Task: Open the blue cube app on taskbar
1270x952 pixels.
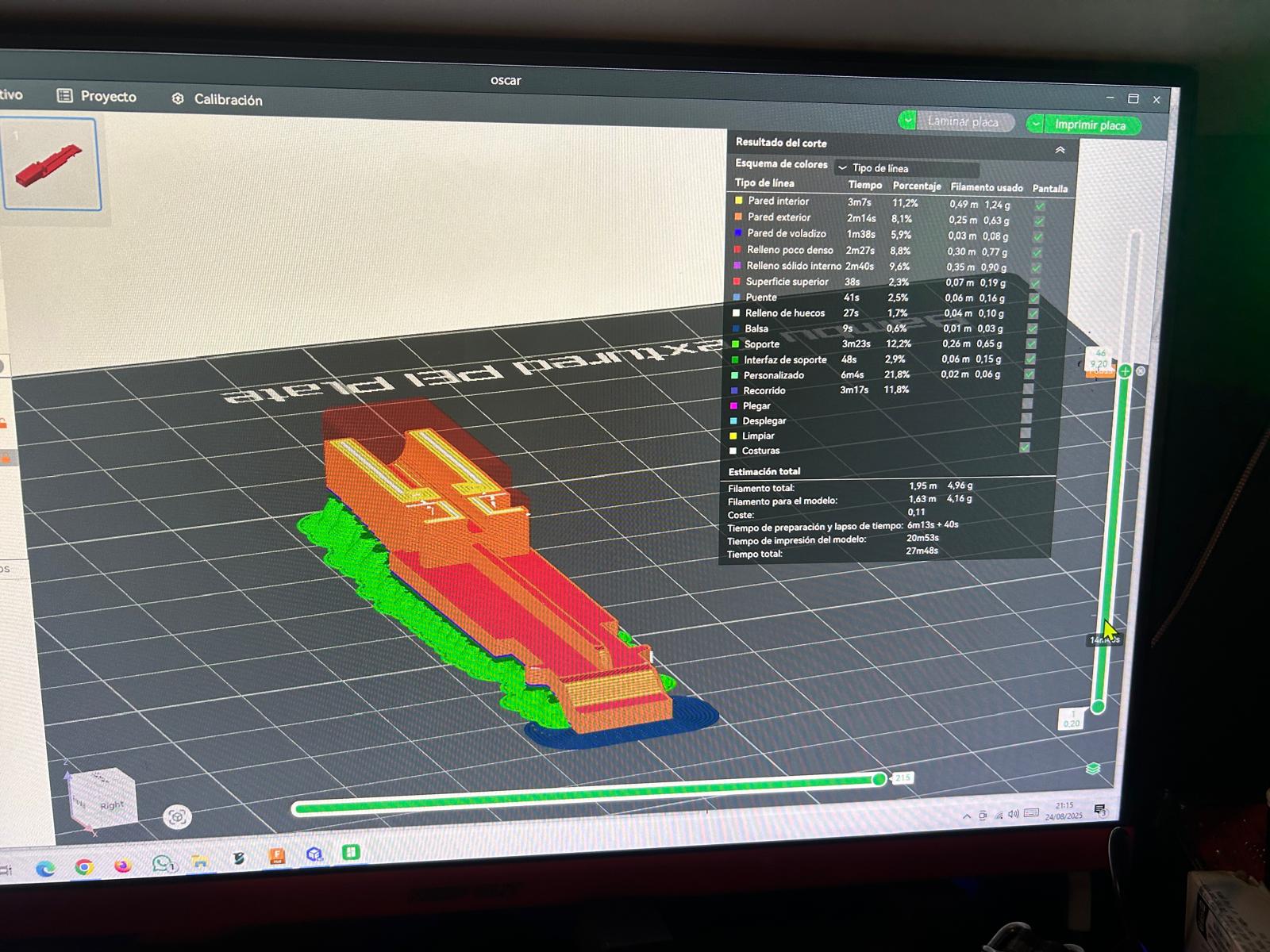Action: click(x=314, y=854)
